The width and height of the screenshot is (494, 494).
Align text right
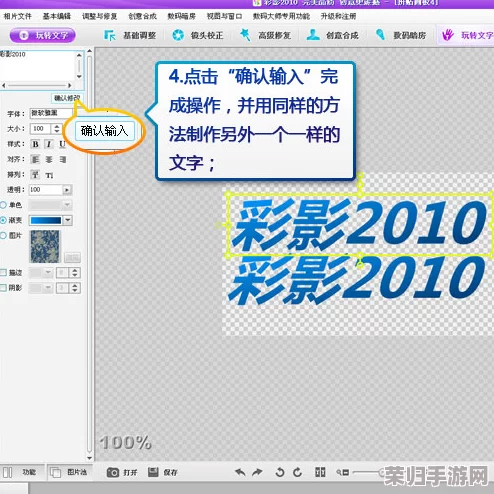pos(62,159)
